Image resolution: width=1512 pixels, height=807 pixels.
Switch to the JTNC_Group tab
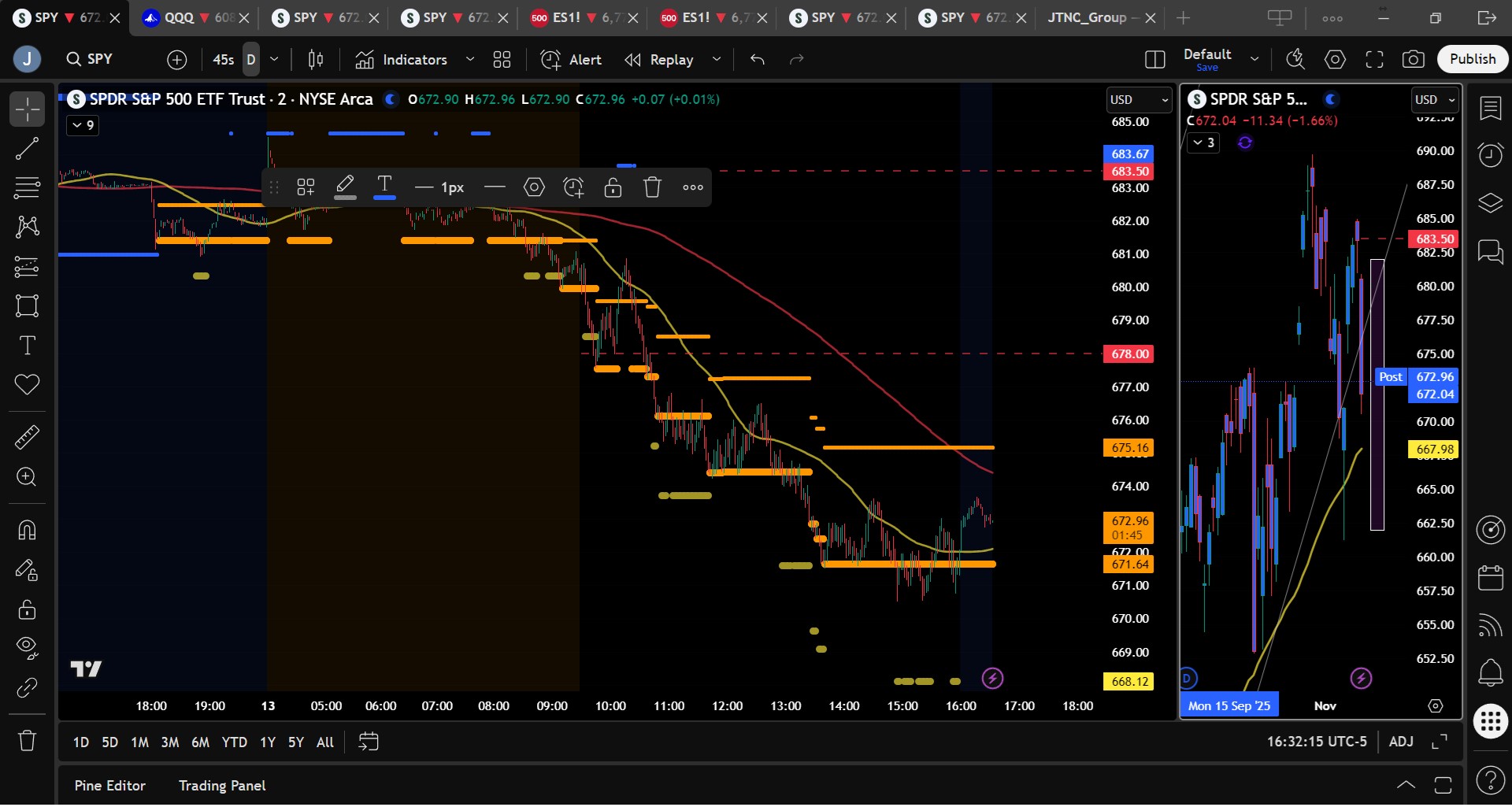(x=1101, y=17)
